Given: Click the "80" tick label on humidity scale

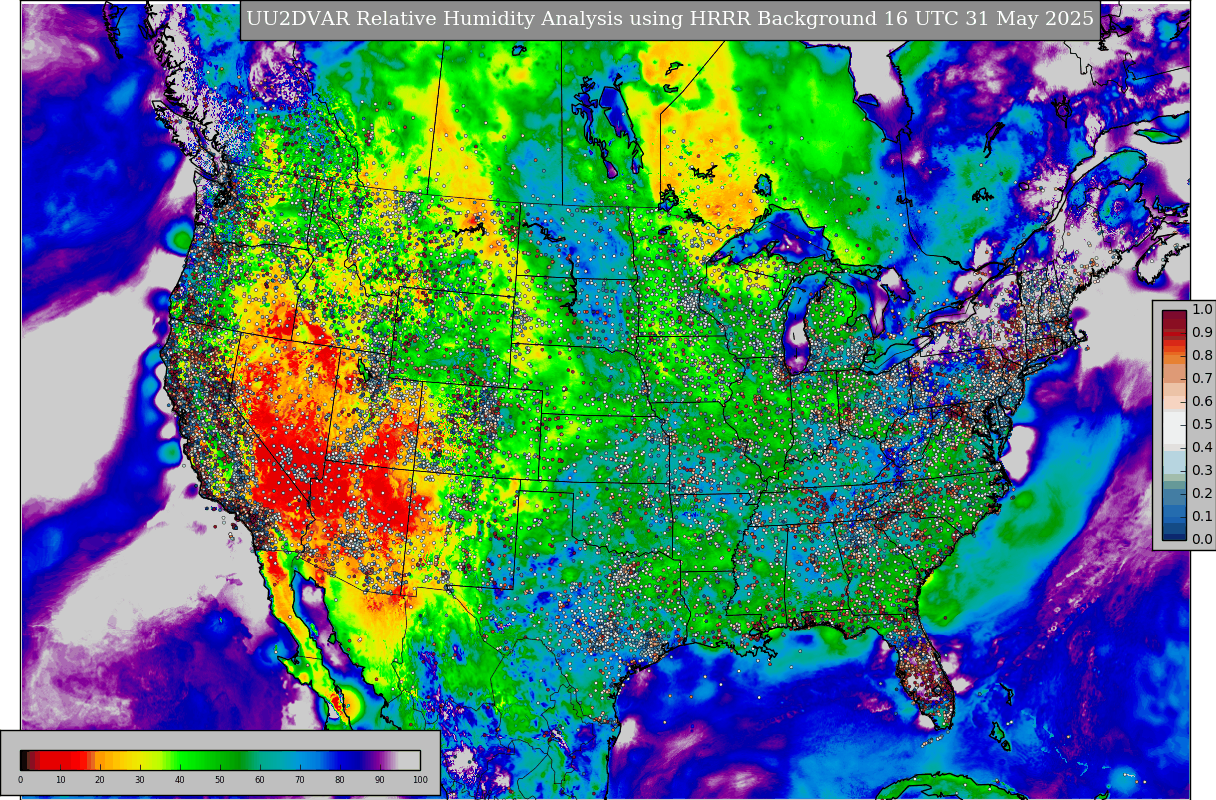Looking at the screenshot, I should (x=340, y=780).
